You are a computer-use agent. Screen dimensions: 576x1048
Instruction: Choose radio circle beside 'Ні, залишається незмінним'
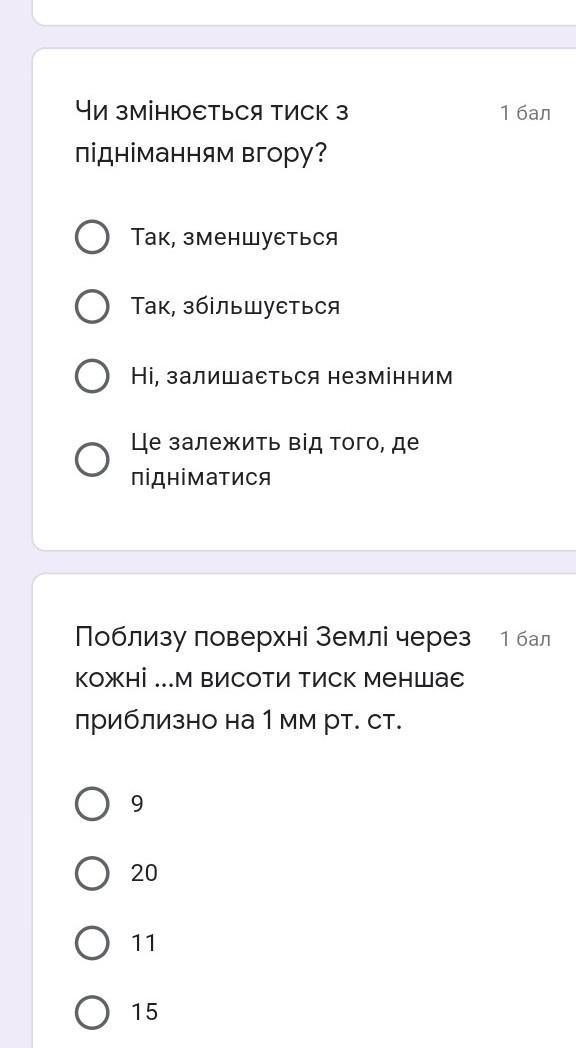coord(92,376)
